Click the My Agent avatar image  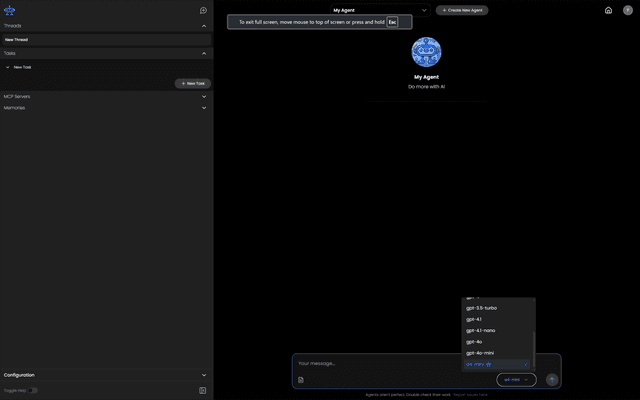point(426,52)
